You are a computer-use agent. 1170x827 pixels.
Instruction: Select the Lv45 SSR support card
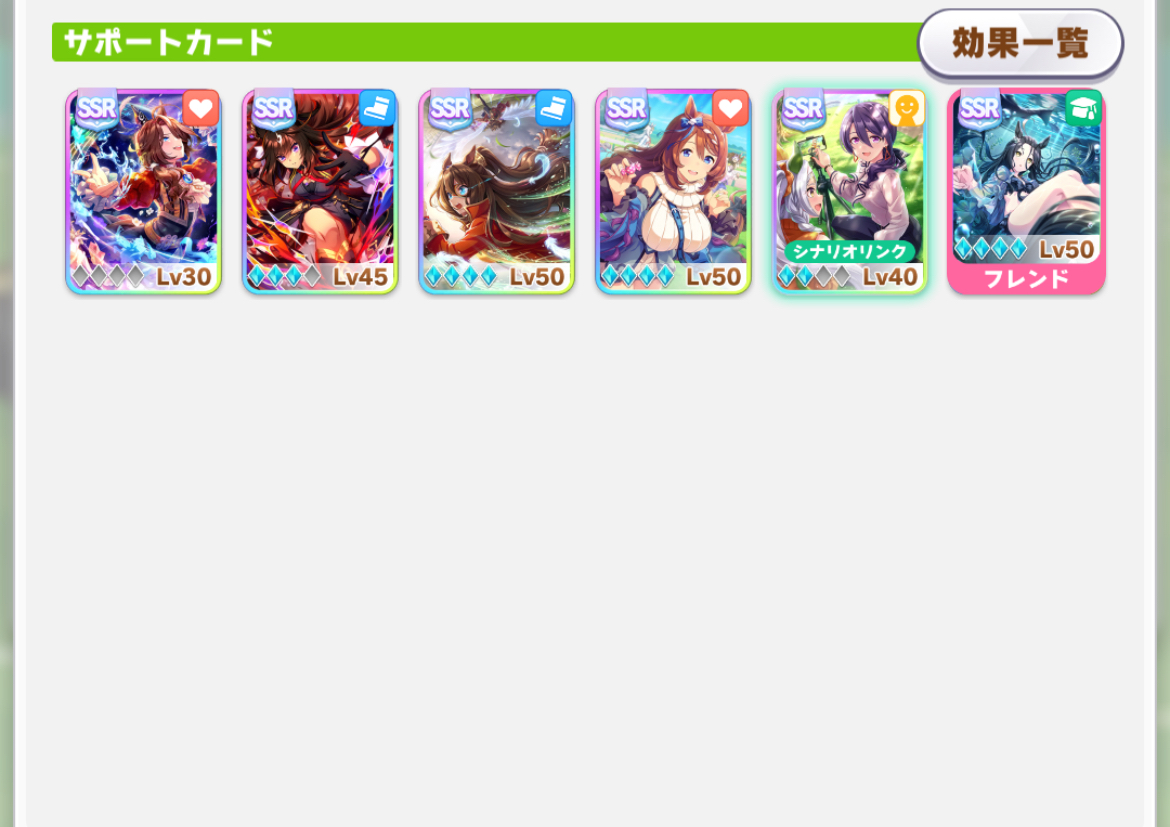coord(320,192)
